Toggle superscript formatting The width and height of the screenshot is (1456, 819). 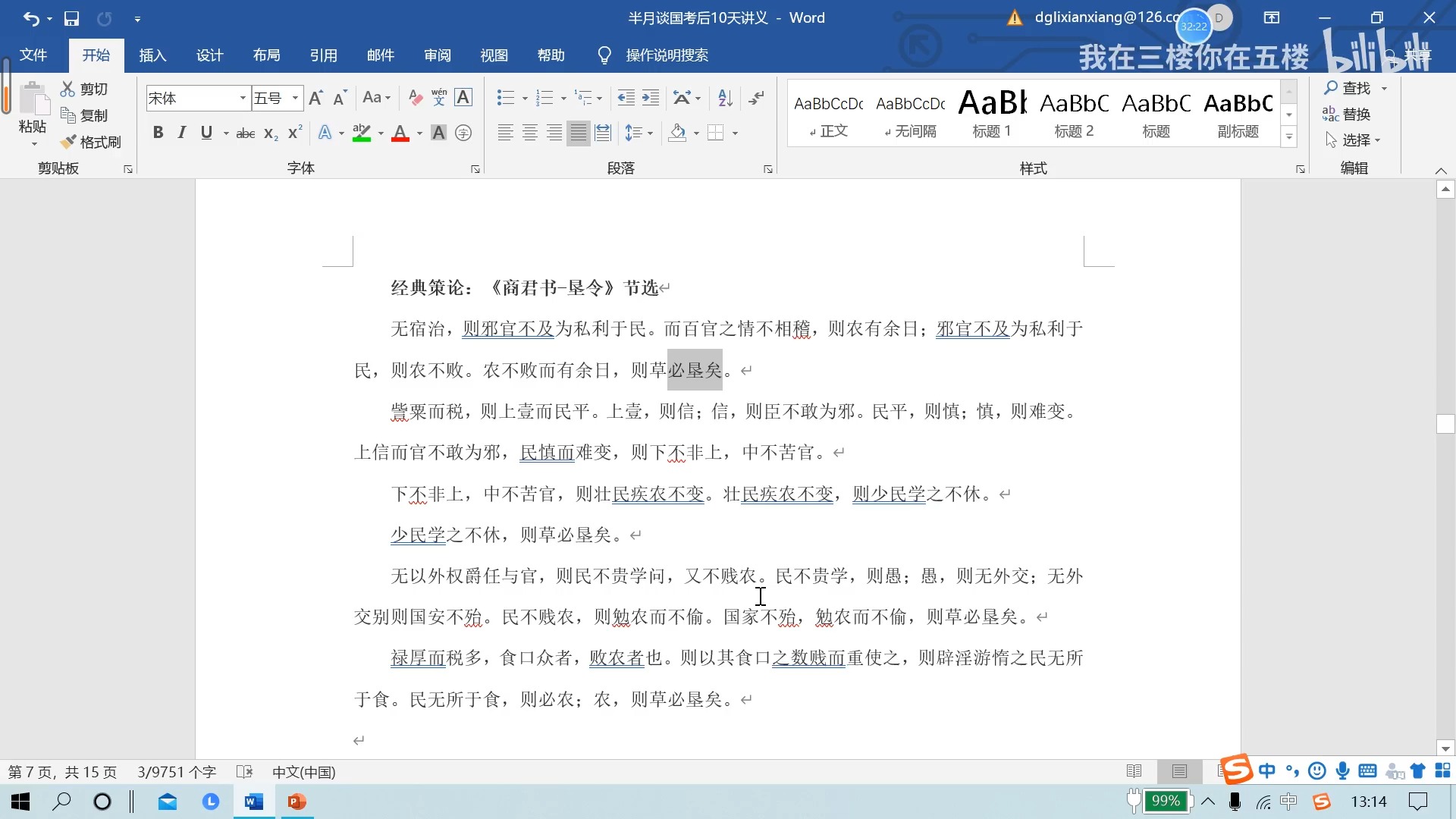tap(295, 133)
